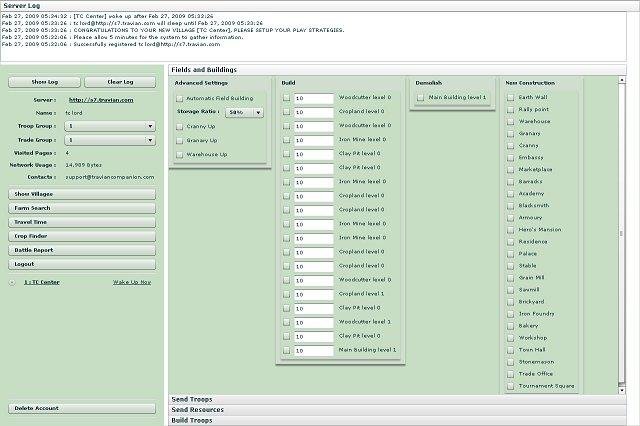
Task: Select Workshop under New Construction
Action: point(510,338)
